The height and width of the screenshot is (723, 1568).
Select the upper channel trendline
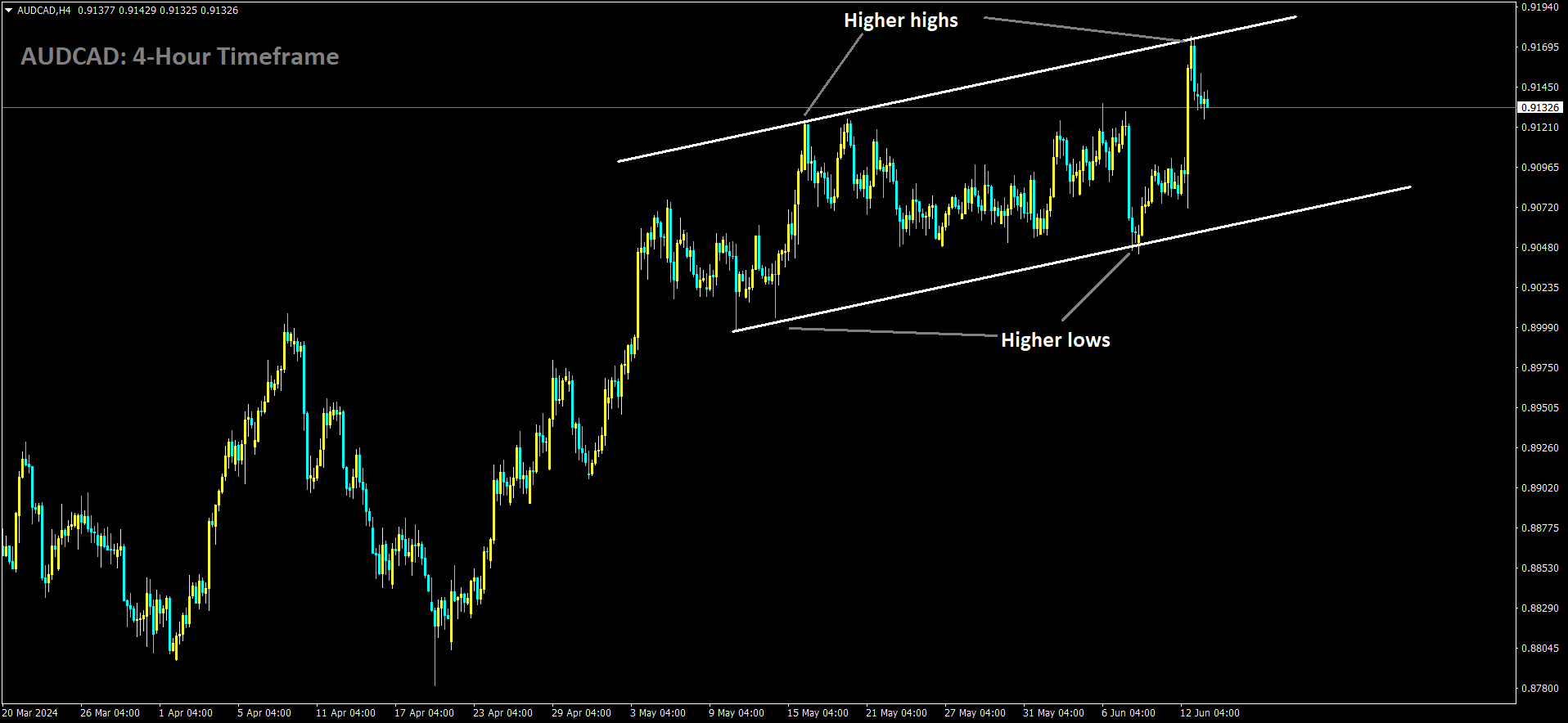click(957, 89)
